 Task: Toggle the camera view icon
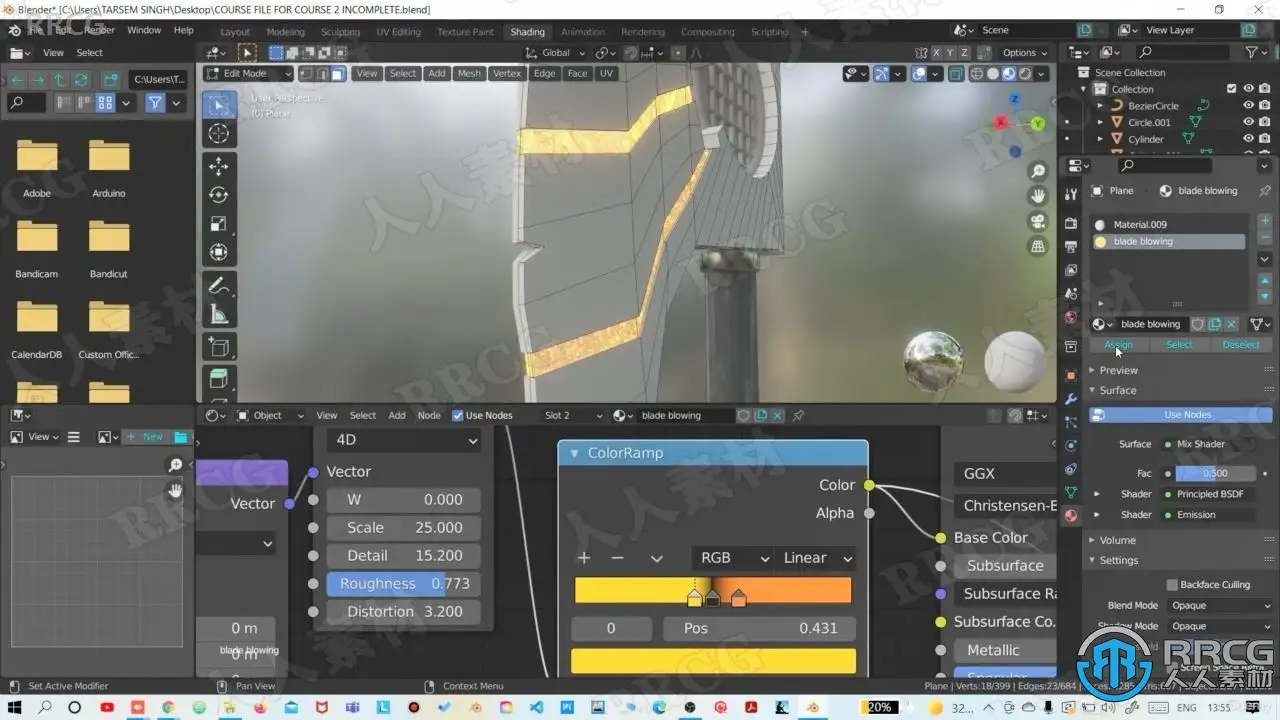coord(1038,221)
